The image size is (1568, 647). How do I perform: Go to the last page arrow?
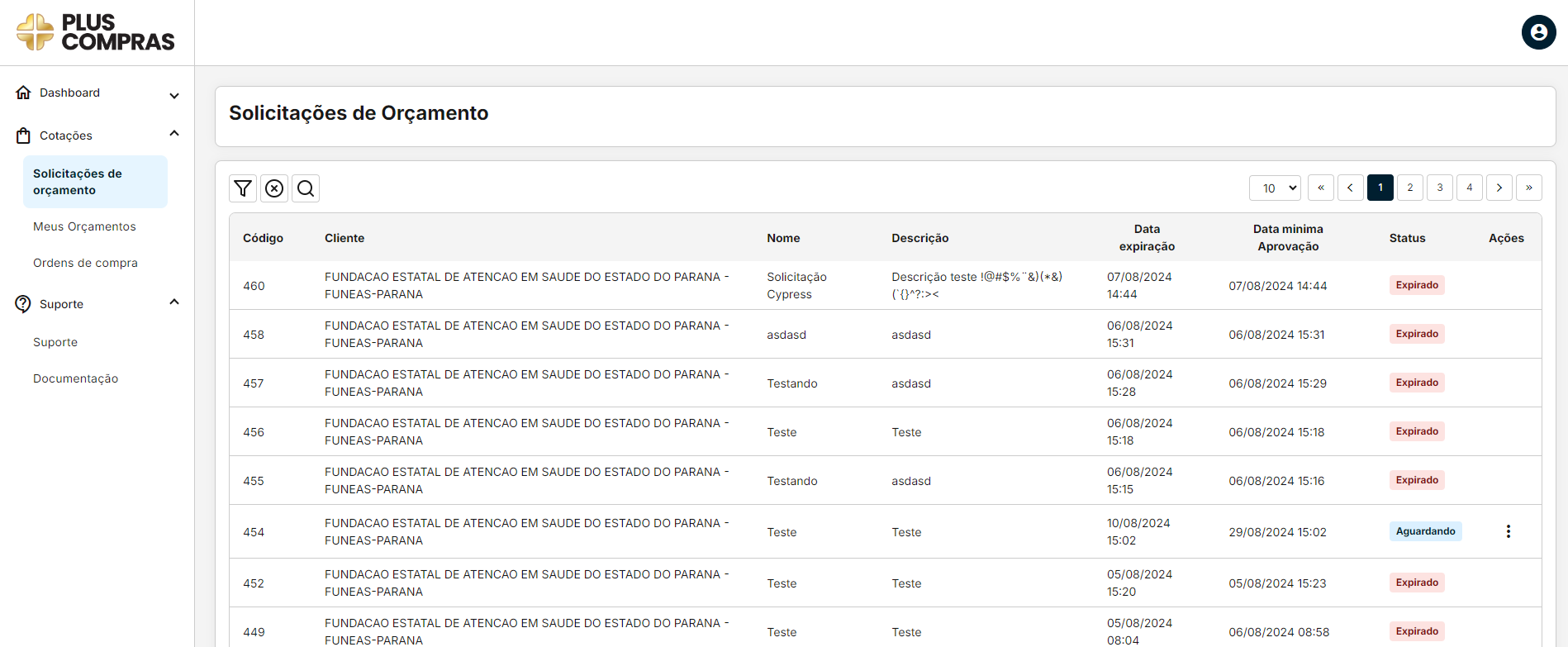pyautogui.click(x=1528, y=188)
